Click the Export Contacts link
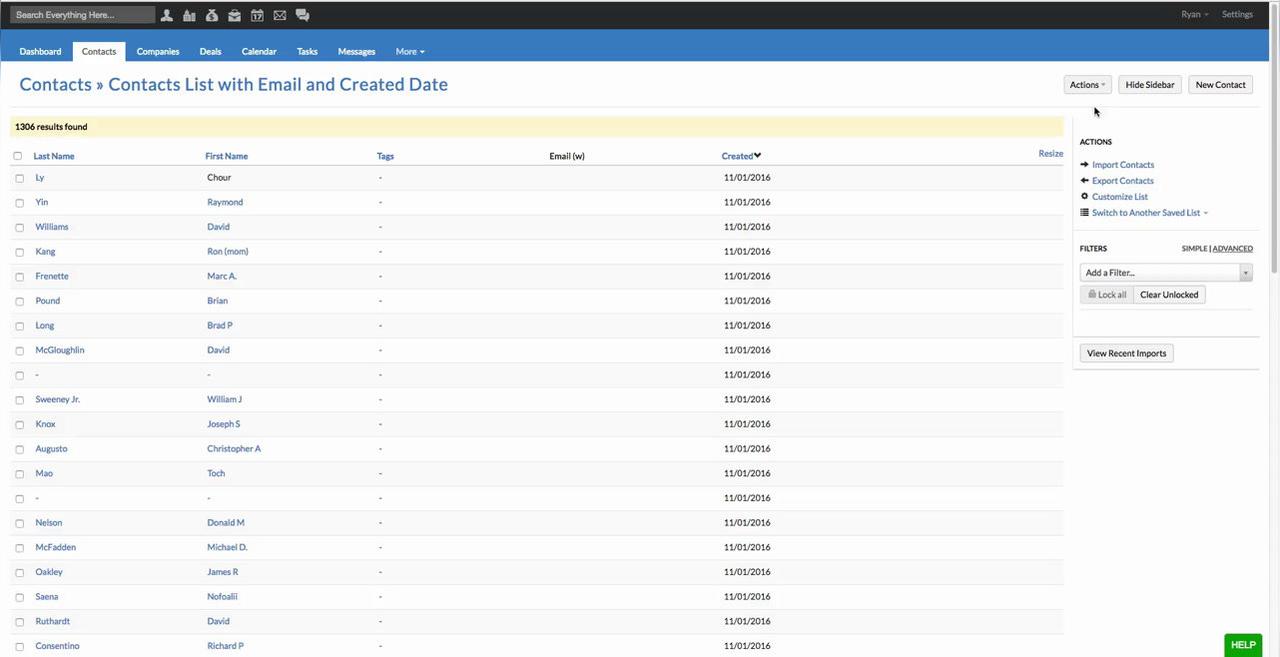The width and height of the screenshot is (1280, 657). click(1122, 181)
